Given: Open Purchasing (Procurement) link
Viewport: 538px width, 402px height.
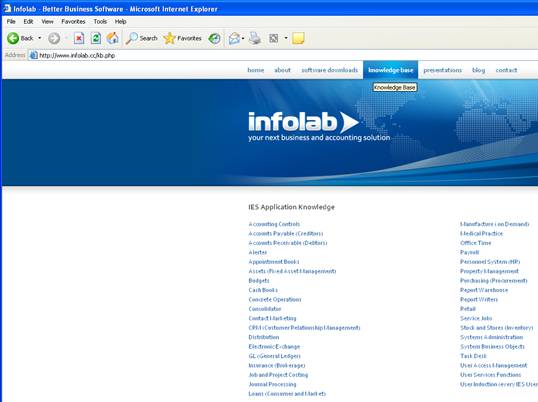Looking at the screenshot, I should pos(494,281).
